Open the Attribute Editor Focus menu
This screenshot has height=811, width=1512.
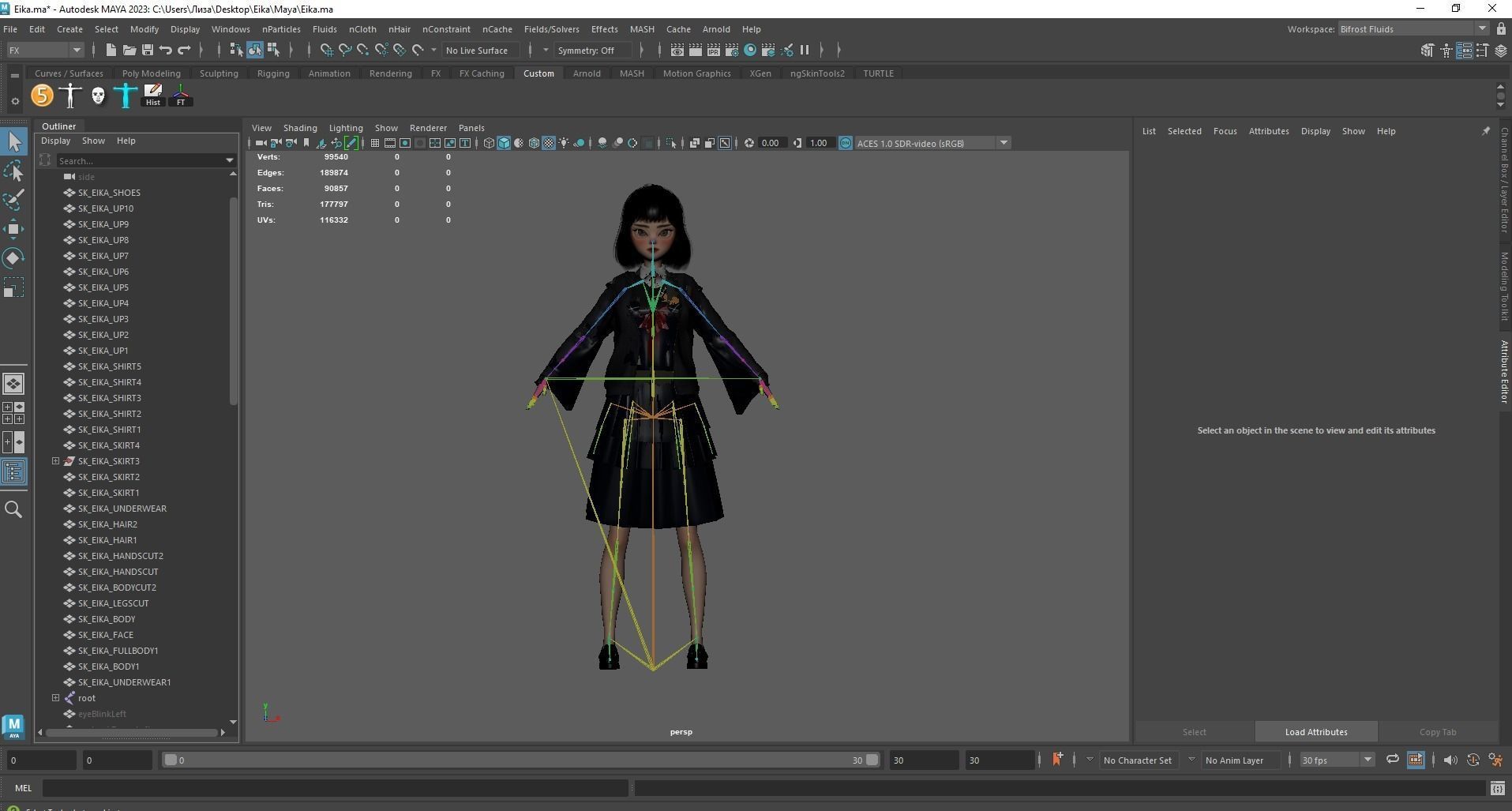[x=1225, y=131]
